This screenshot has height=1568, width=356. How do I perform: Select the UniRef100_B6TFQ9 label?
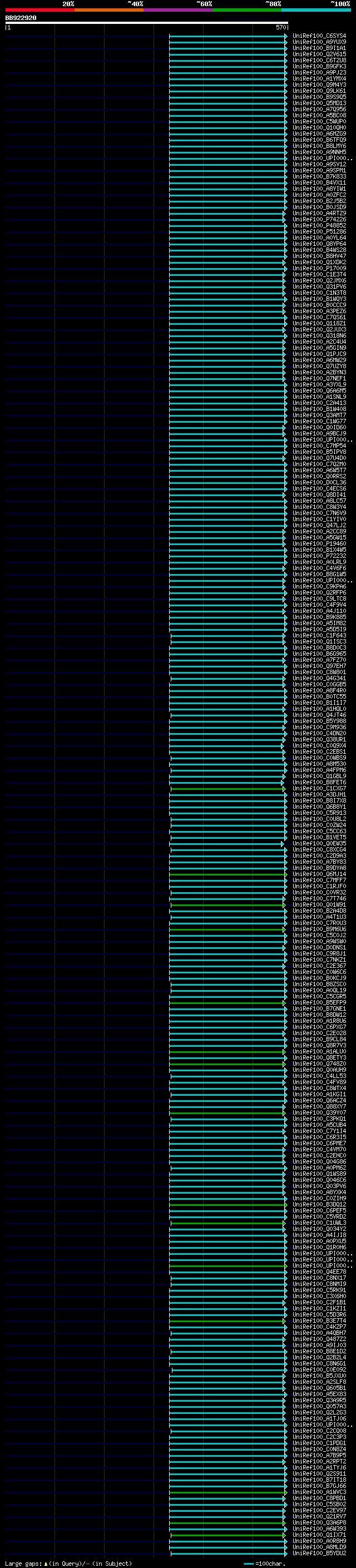tap(319, 140)
